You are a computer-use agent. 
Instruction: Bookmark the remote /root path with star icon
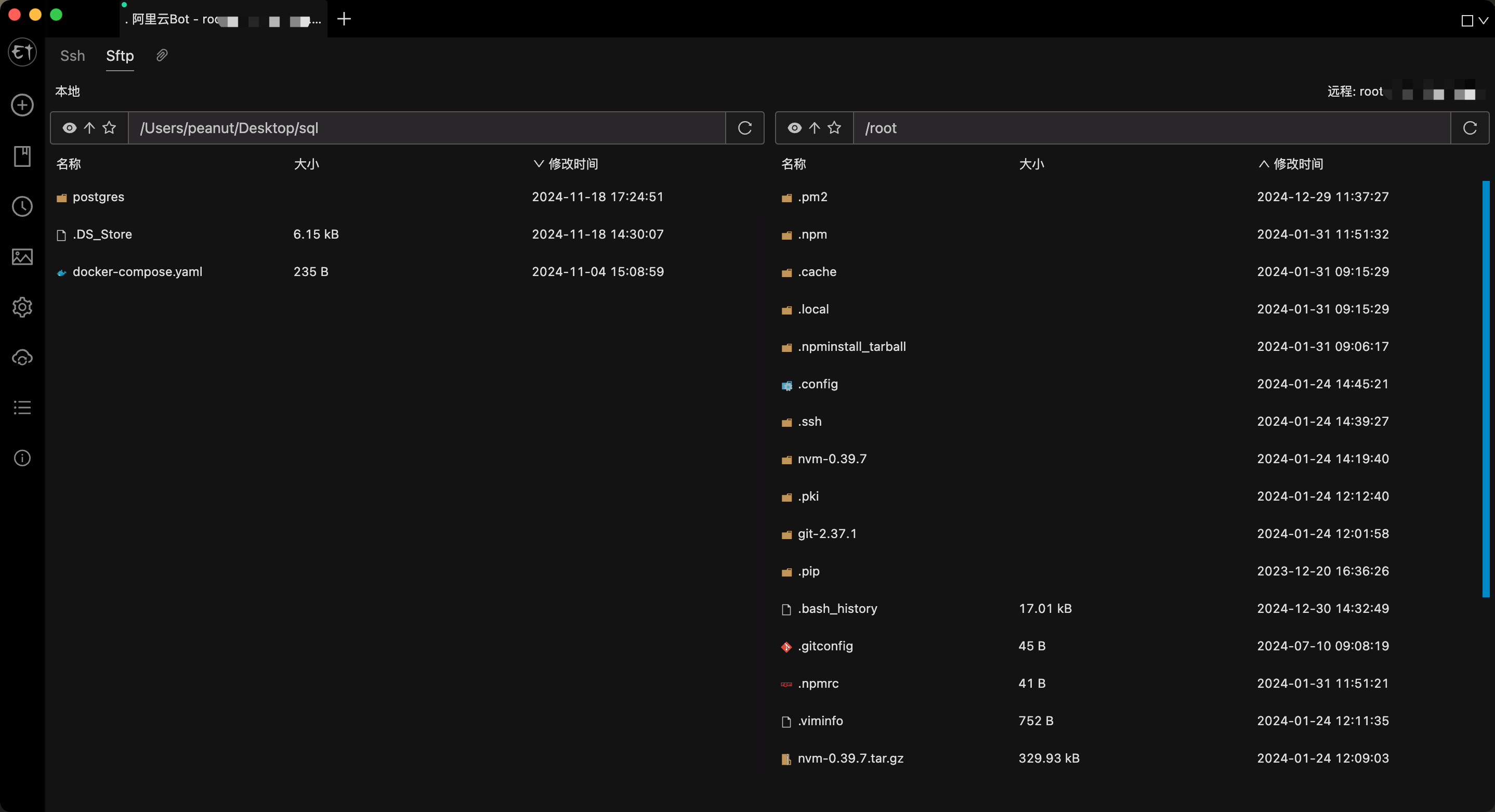834,128
